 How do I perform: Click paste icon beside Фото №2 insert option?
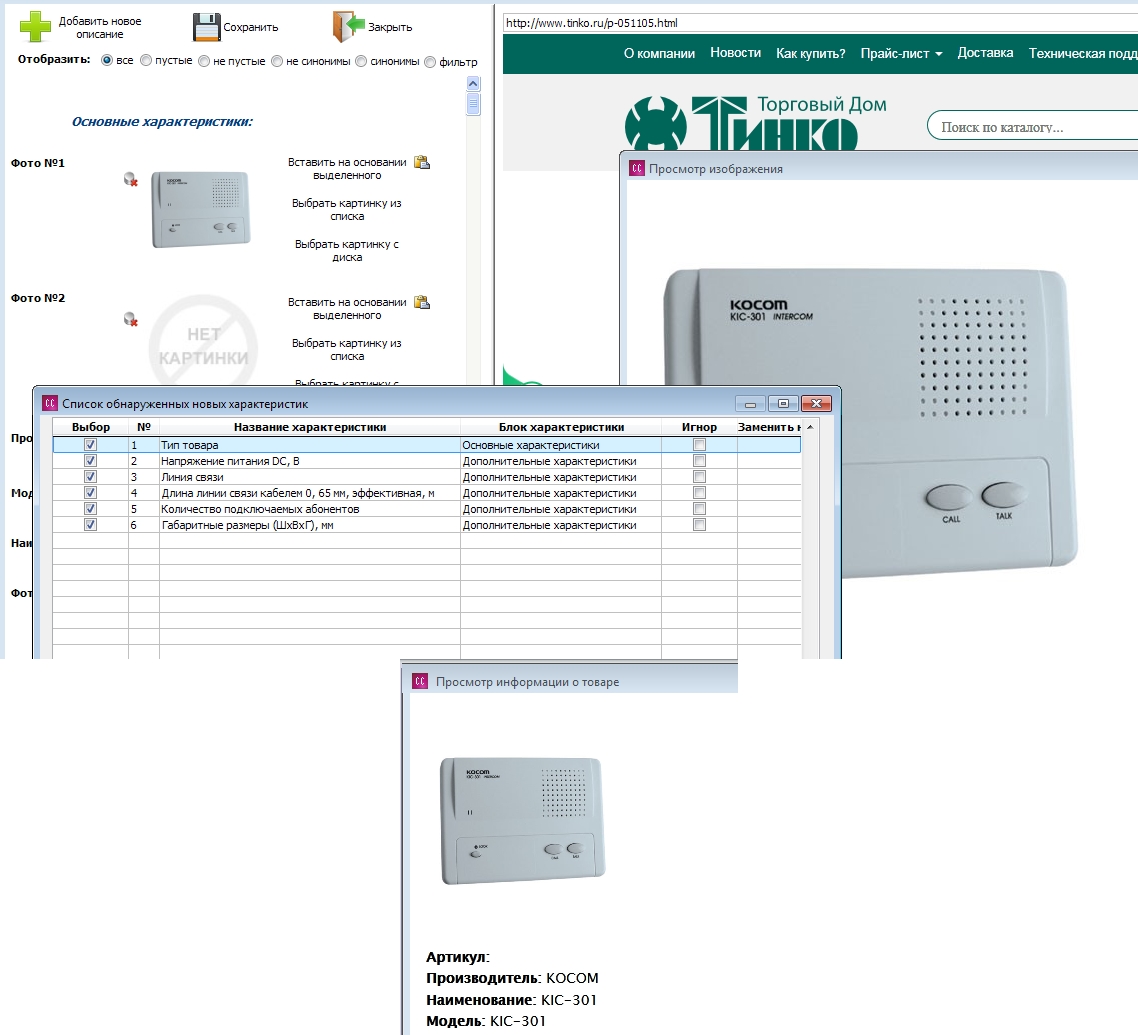[x=422, y=302]
